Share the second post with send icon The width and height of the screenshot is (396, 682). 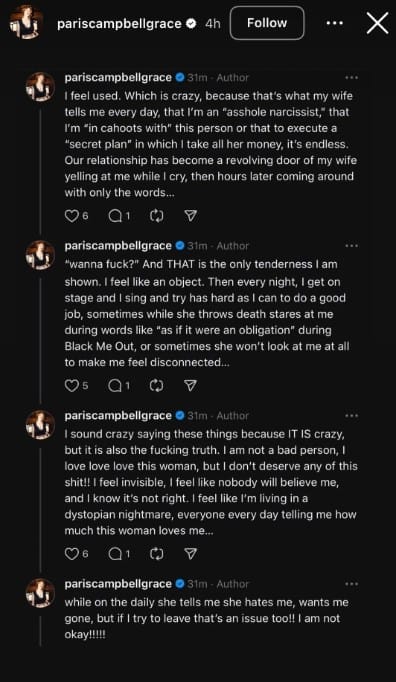191,385
